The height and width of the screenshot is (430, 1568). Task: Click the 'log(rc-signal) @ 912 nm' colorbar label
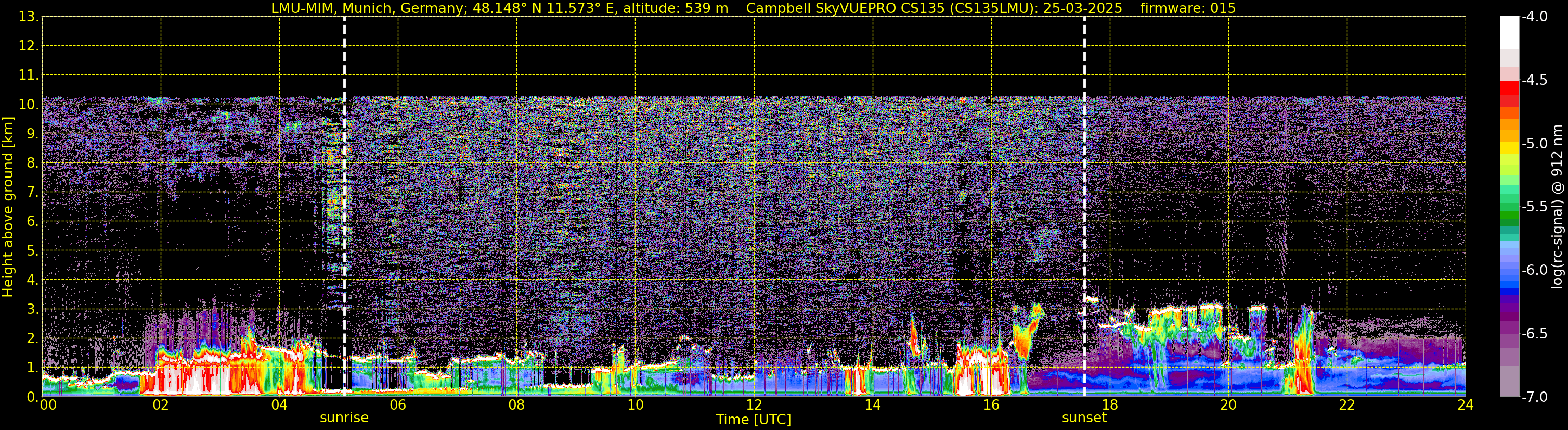pyautogui.click(x=1558, y=207)
